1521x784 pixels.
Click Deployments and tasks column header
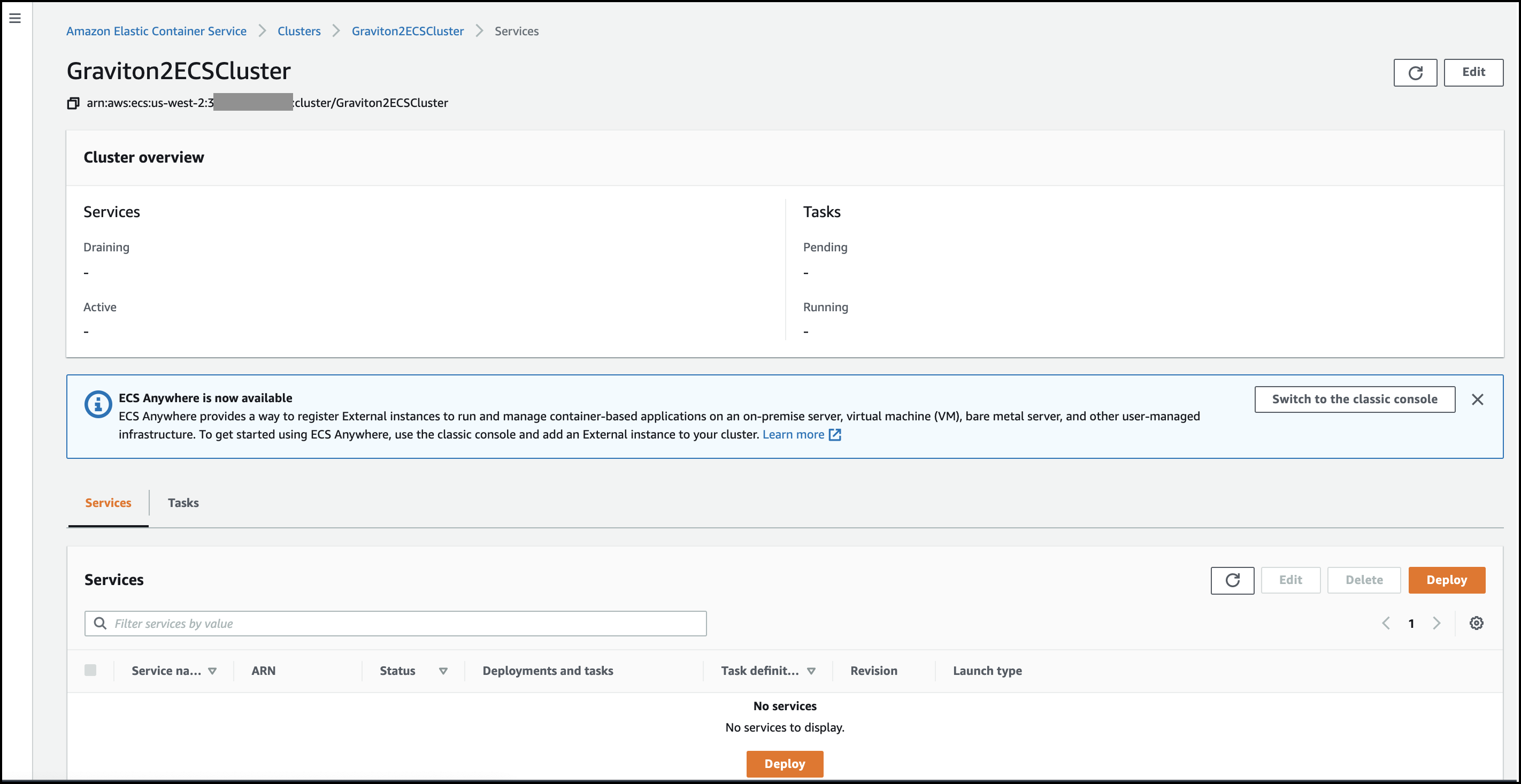[548, 671]
